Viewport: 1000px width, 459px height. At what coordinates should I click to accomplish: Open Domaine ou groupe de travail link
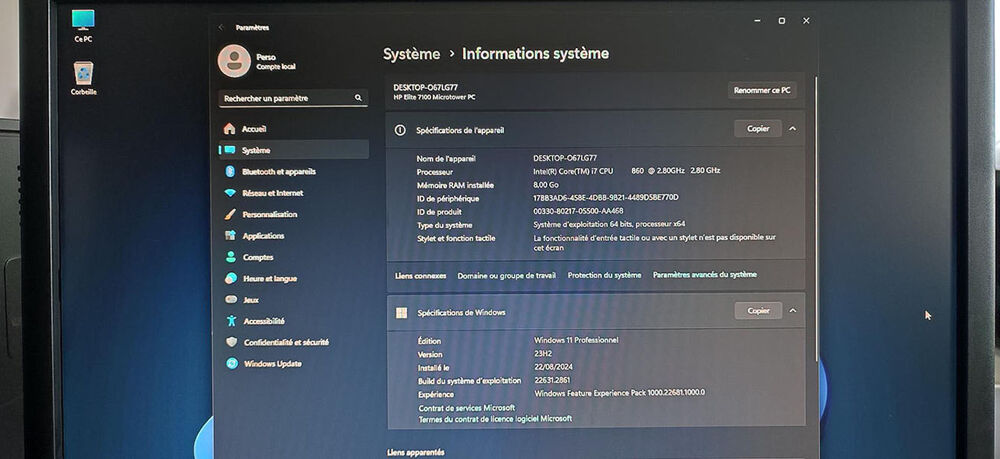506,275
